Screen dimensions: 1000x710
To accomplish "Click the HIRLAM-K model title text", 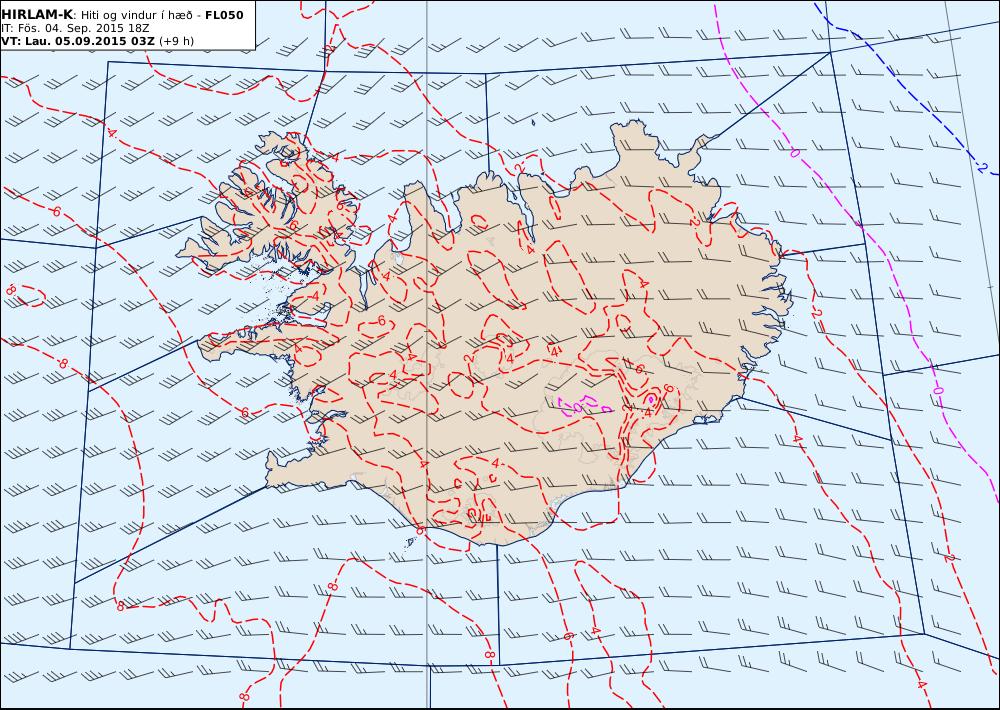I will (x=37, y=15).
